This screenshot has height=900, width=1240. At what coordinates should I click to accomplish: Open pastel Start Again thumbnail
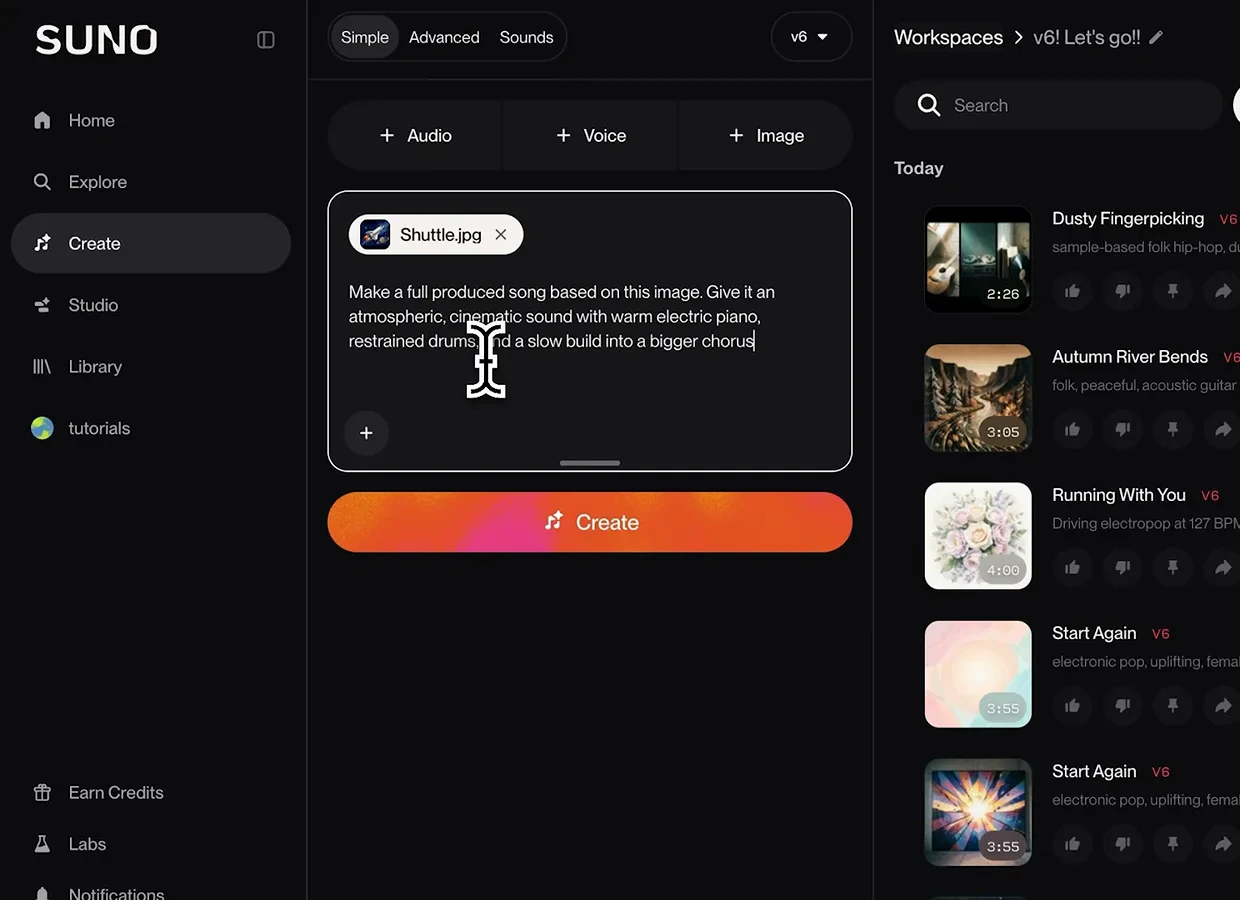978,674
